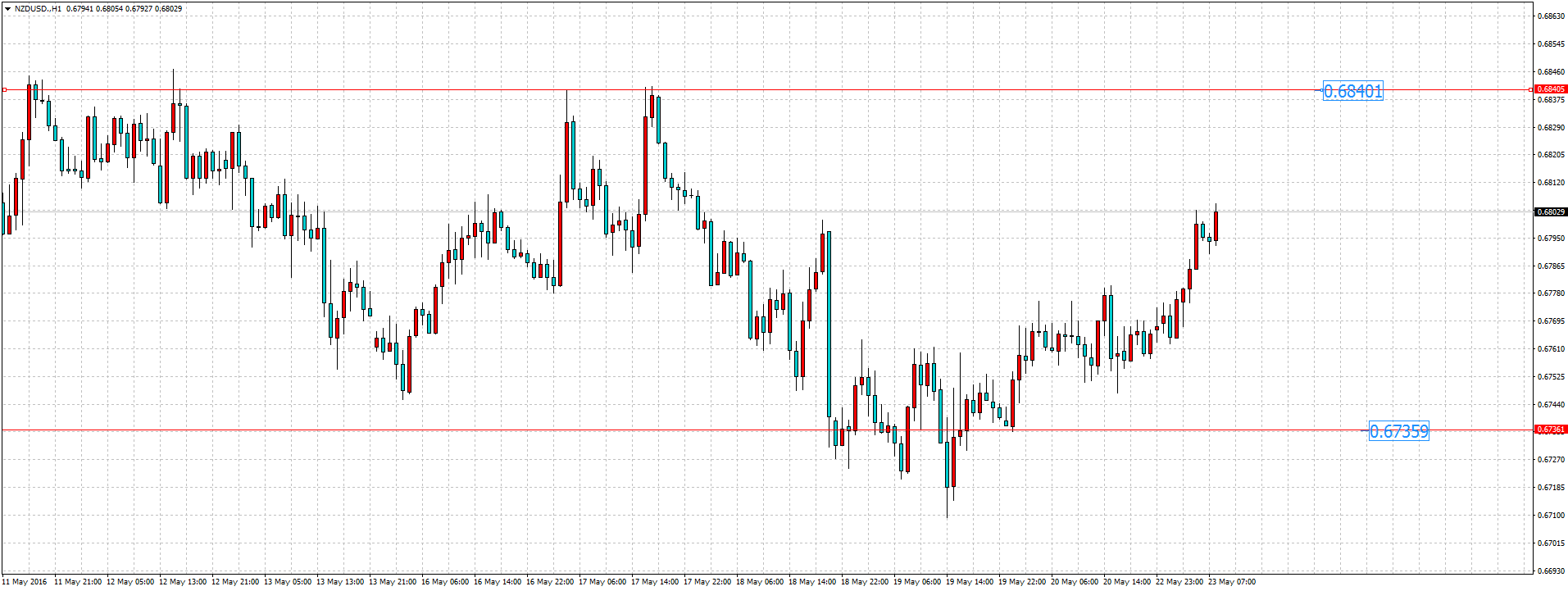Click the 17 May 06:00 time label
Viewport: 1568px width, 591px height.
(x=602, y=582)
